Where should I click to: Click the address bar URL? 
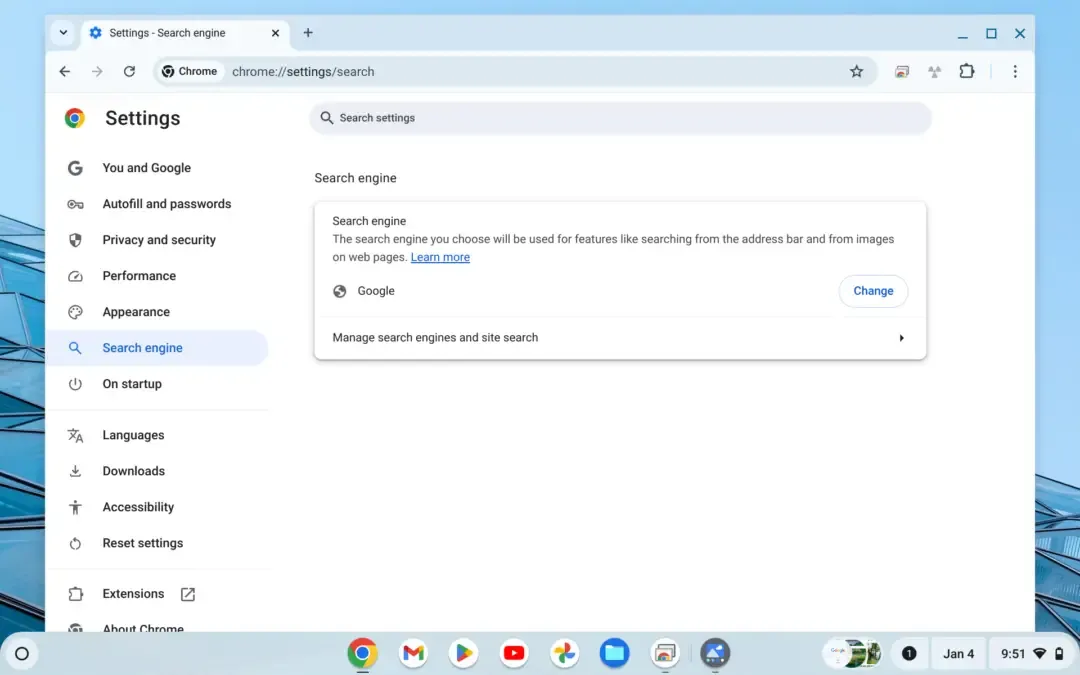click(x=303, y=72)
